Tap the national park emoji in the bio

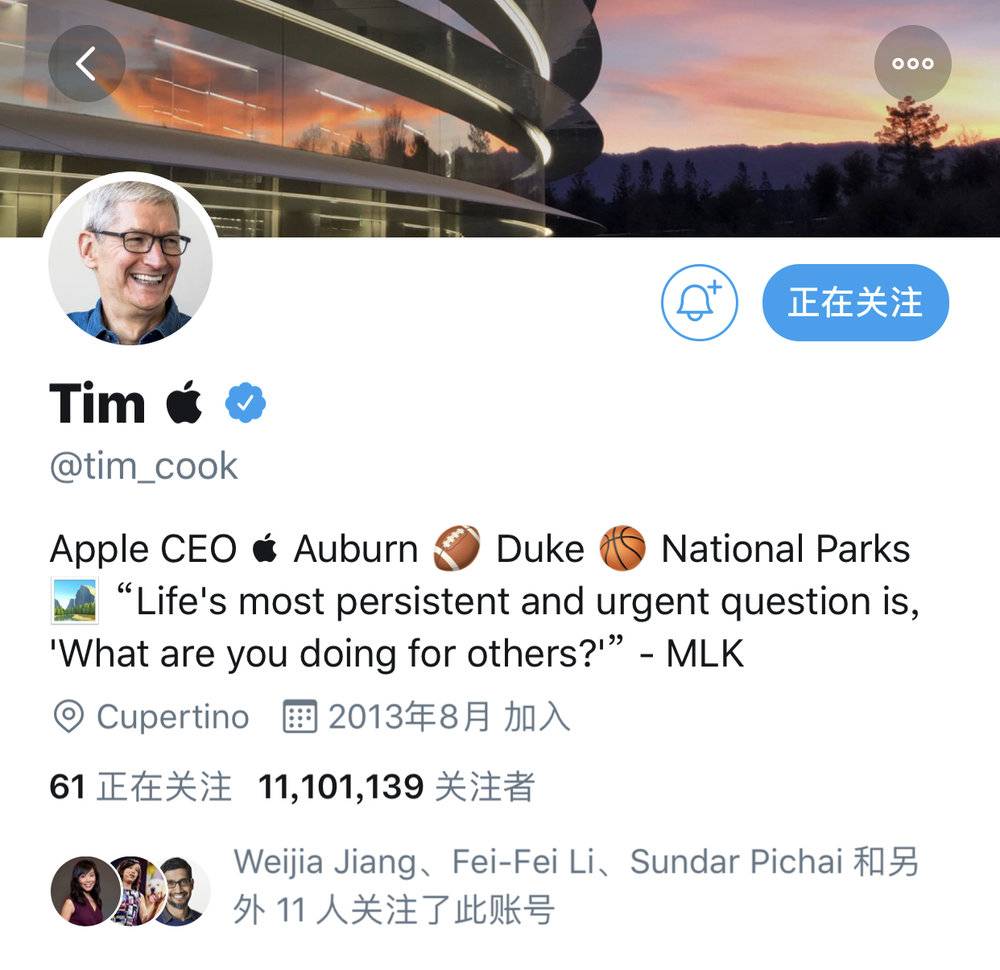[74, 601]
